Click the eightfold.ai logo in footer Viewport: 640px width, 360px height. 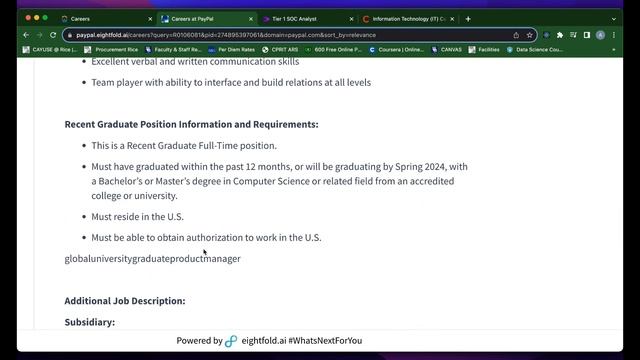tap(231, 341)
